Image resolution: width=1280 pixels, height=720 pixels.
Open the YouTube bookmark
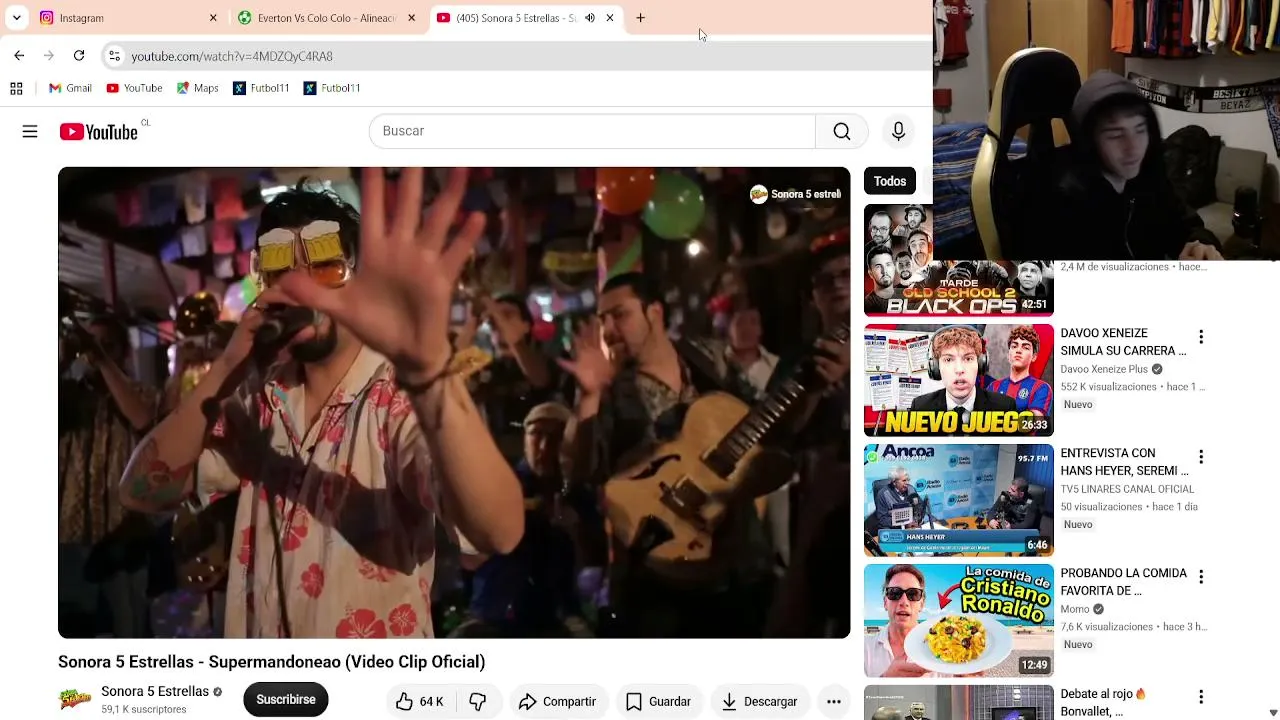[134, 88]
